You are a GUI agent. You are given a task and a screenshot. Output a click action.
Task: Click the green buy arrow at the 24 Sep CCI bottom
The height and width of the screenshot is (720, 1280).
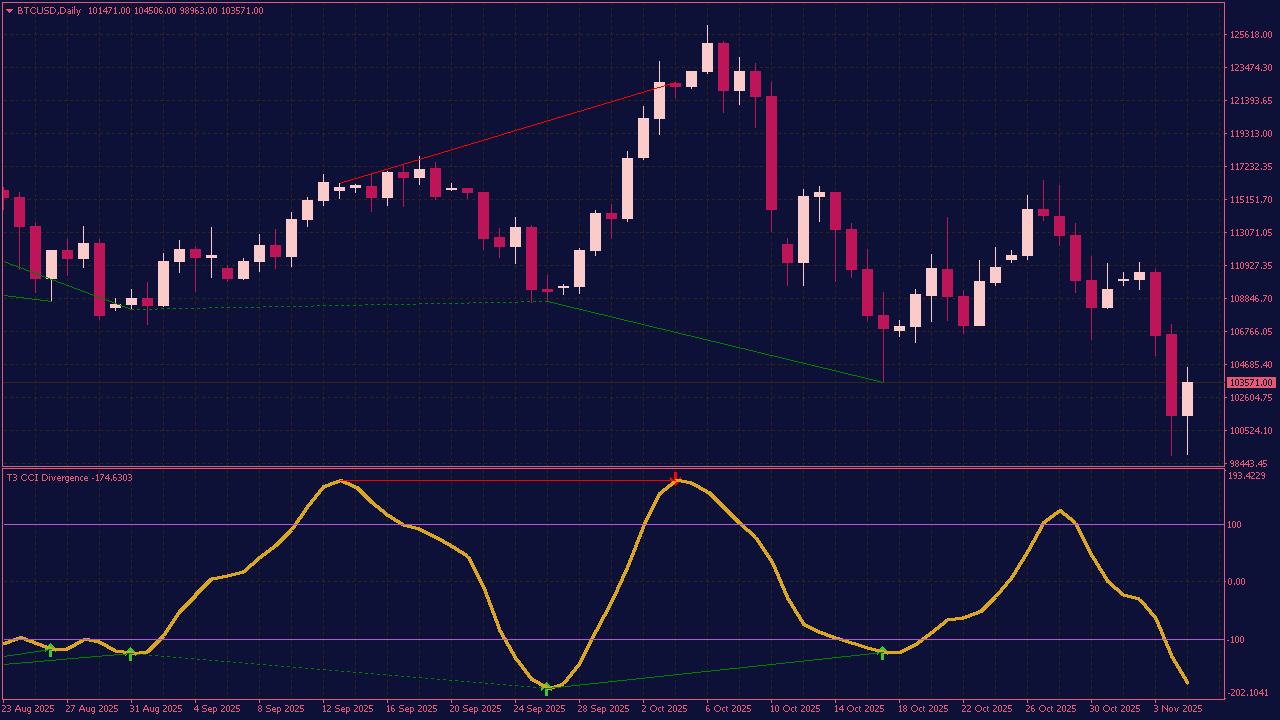coord(546,688)
